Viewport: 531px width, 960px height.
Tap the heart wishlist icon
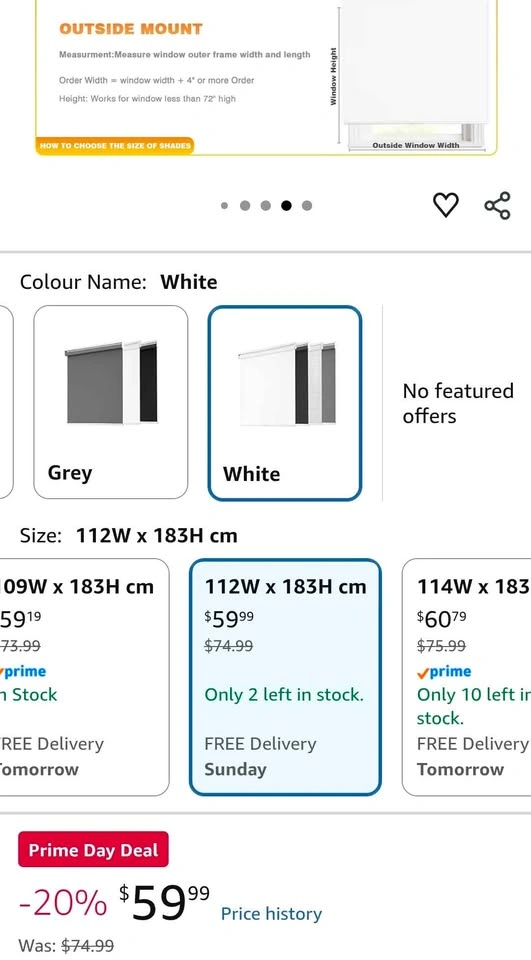[x=446, y=205]
